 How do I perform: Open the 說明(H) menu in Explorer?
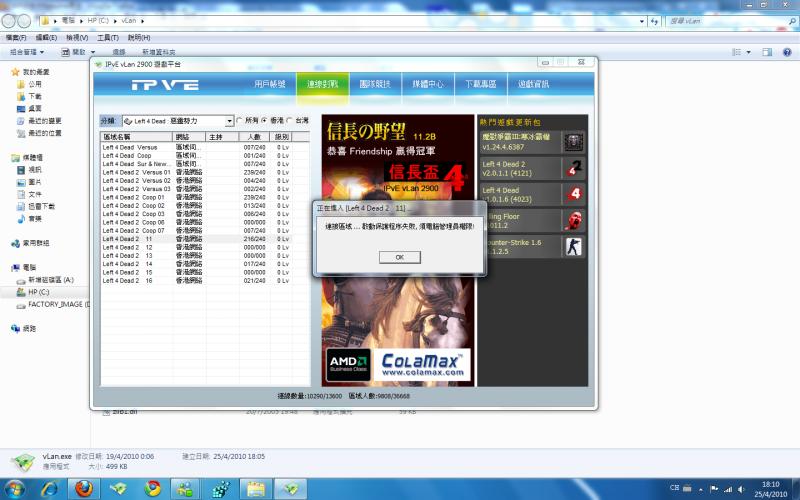(139, 38)
